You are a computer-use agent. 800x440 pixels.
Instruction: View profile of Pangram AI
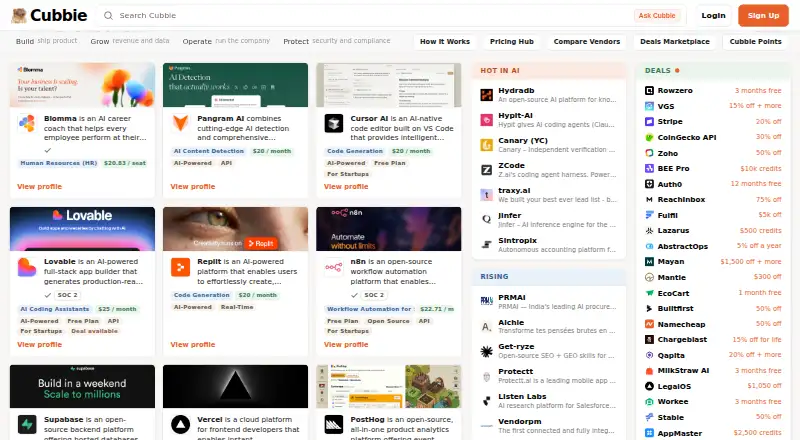192,186
